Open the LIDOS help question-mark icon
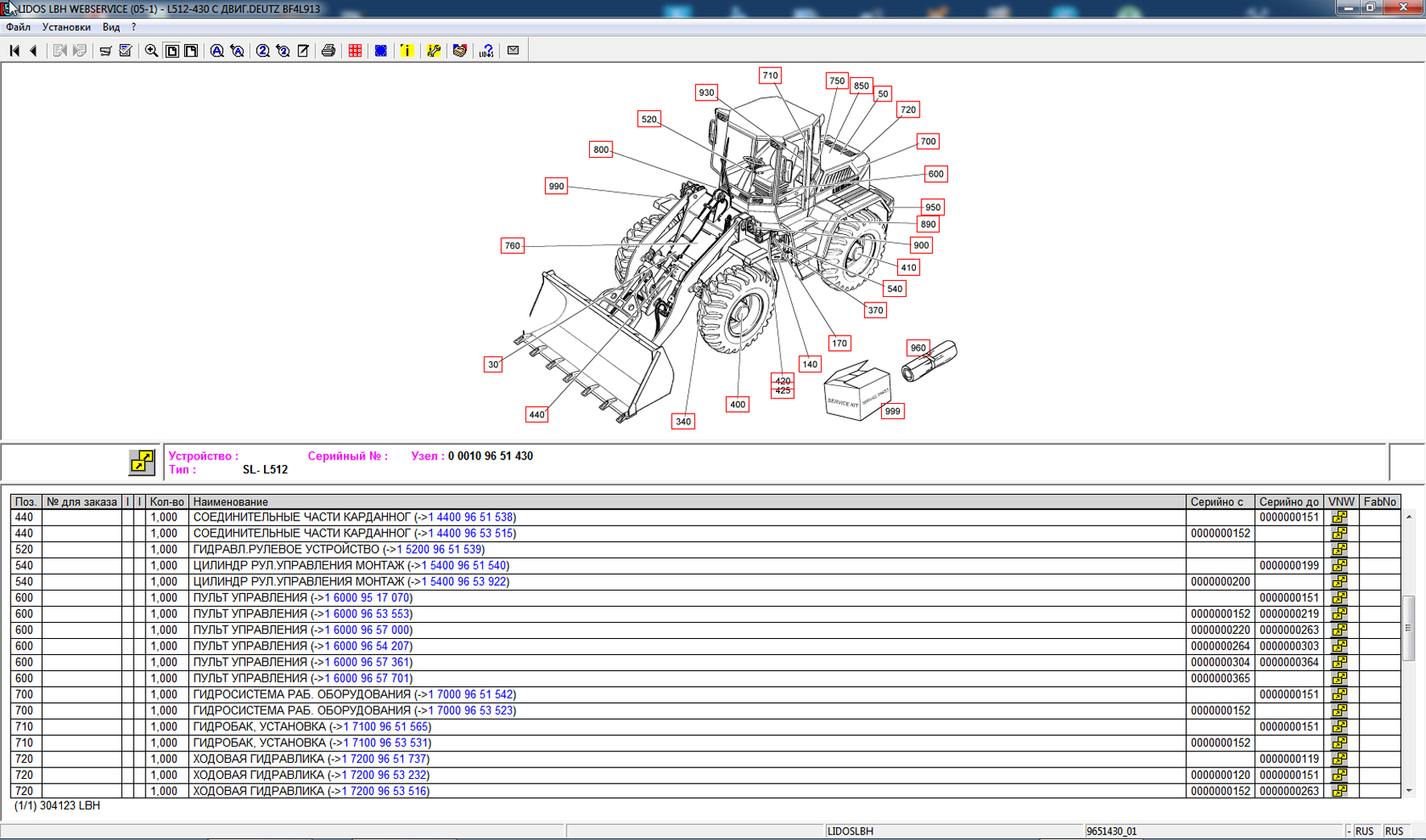1426x840 pixels. (486, 51)
